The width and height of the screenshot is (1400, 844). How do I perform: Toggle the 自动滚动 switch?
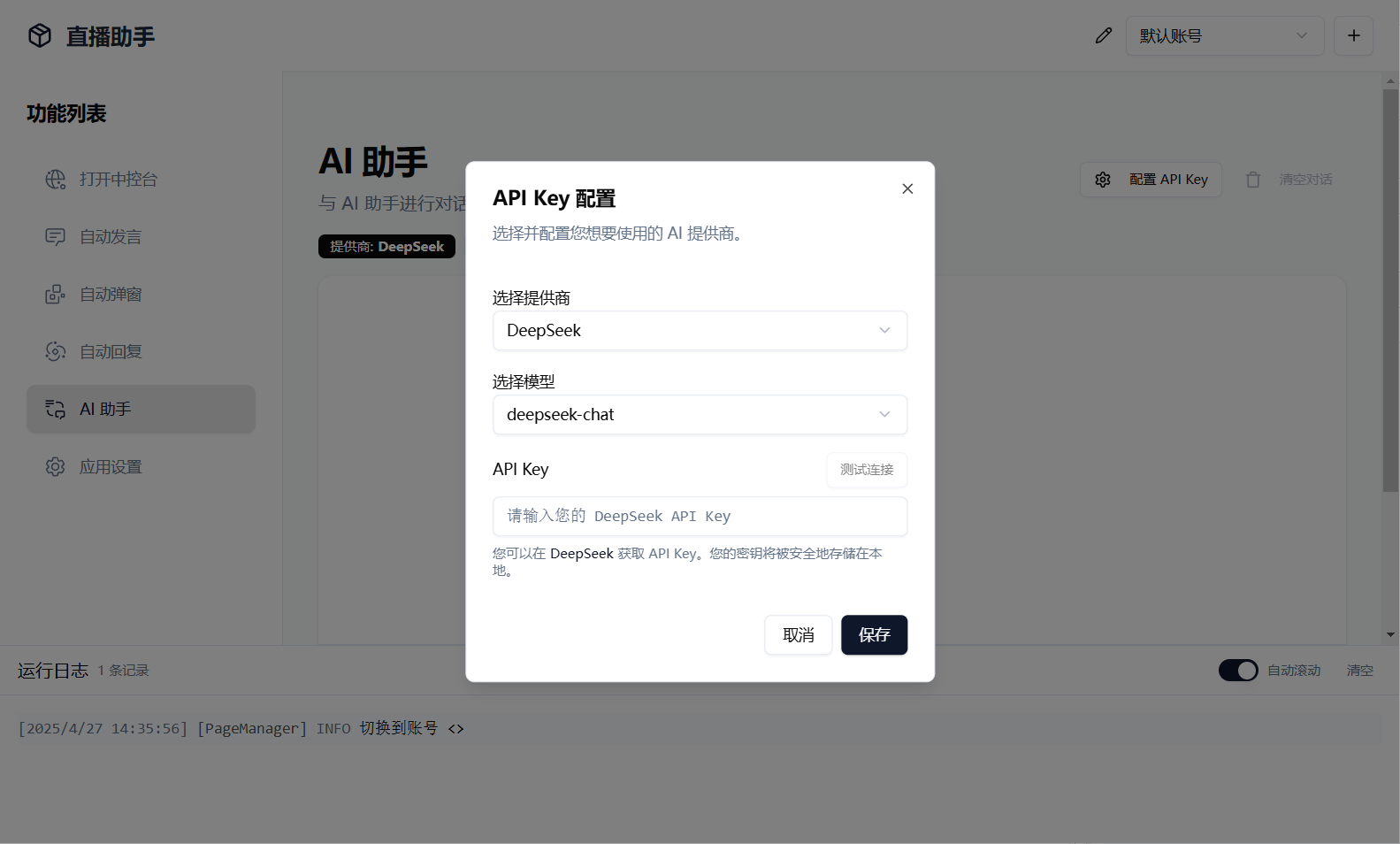[1238, 671]
